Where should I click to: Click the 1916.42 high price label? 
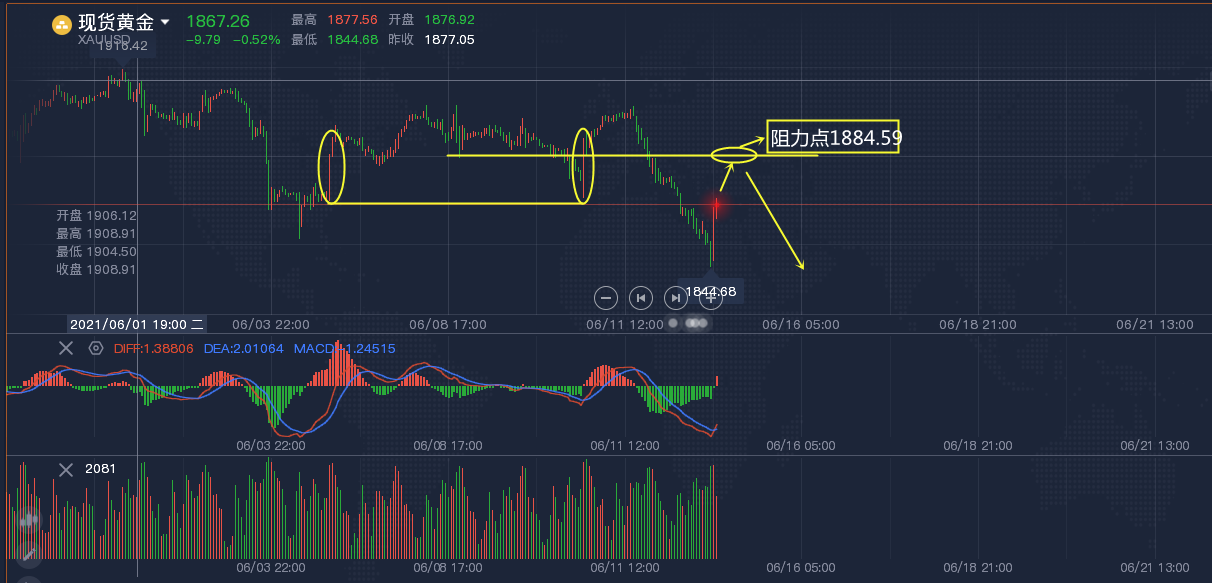pos(123,45)
